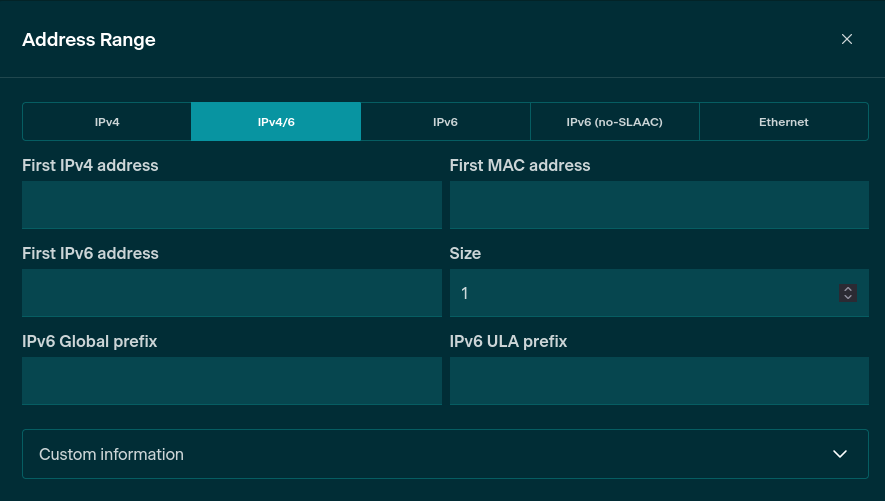The width and height of the screenshot is (885, 501).
Task: Switch to the IPv4 tab
Action: pos(107,122)
